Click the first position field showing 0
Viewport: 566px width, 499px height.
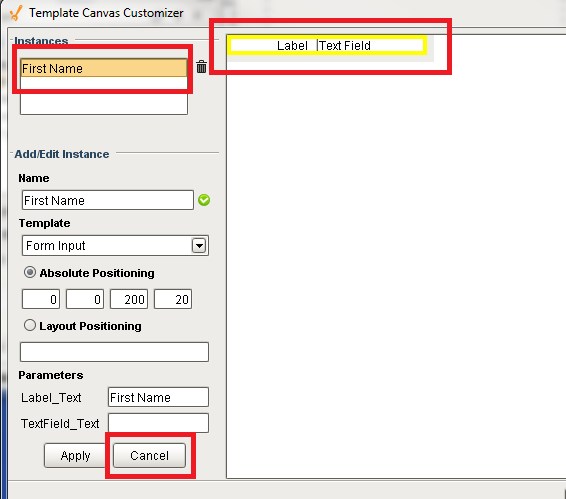(41, 299)
